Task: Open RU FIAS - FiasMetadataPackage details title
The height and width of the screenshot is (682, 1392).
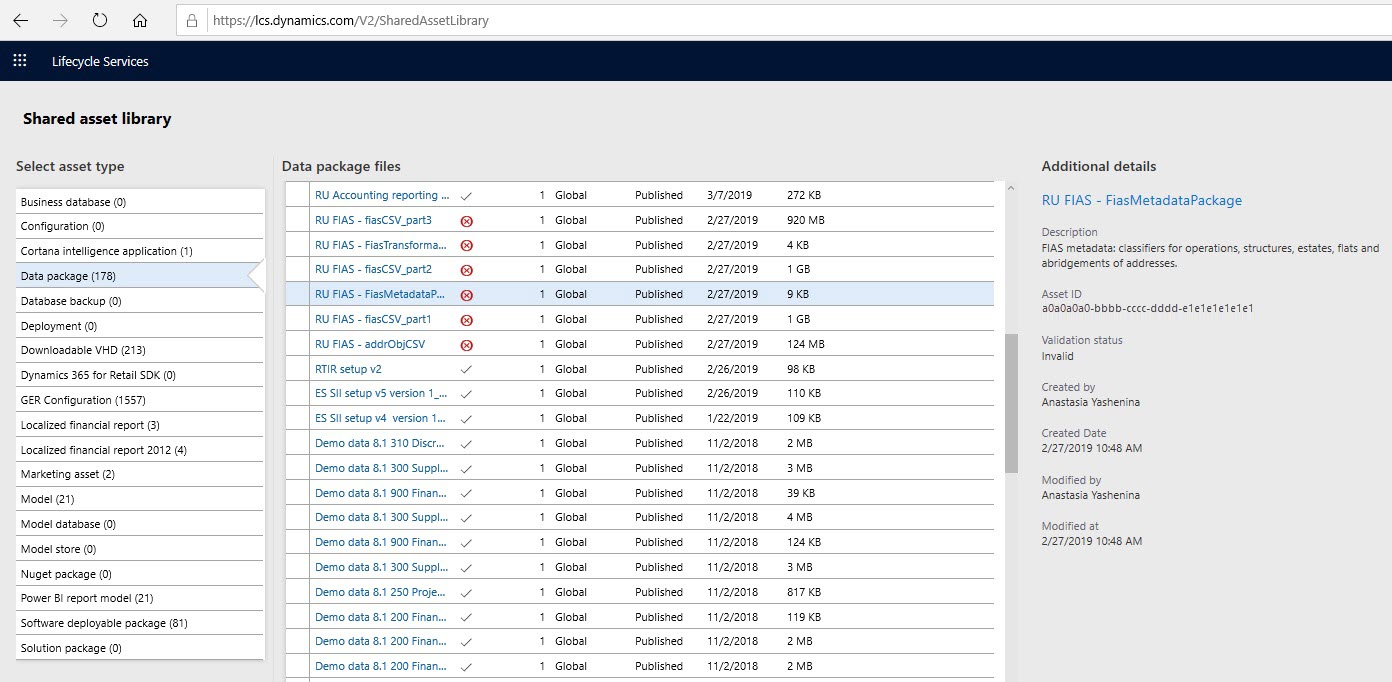Action: pyautogui.click(x=1142, y=200)
